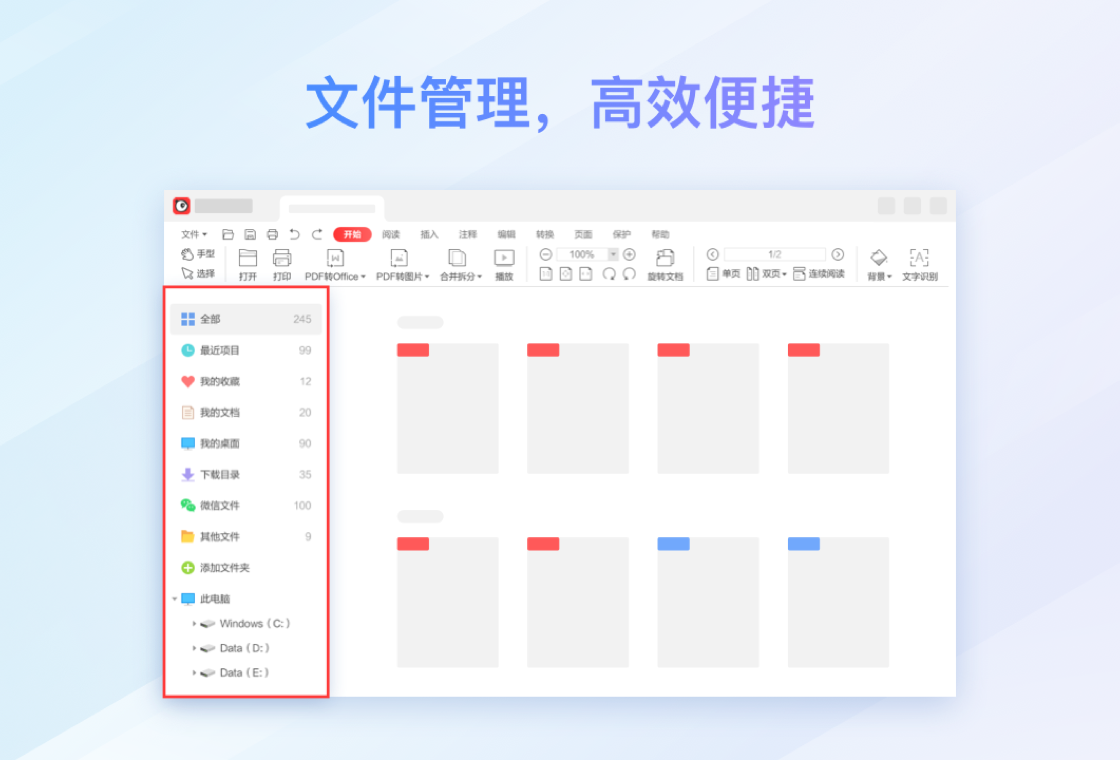This screenshot has height=760, width=1120.
Task: Redo the last action
Action: point(317,234)
